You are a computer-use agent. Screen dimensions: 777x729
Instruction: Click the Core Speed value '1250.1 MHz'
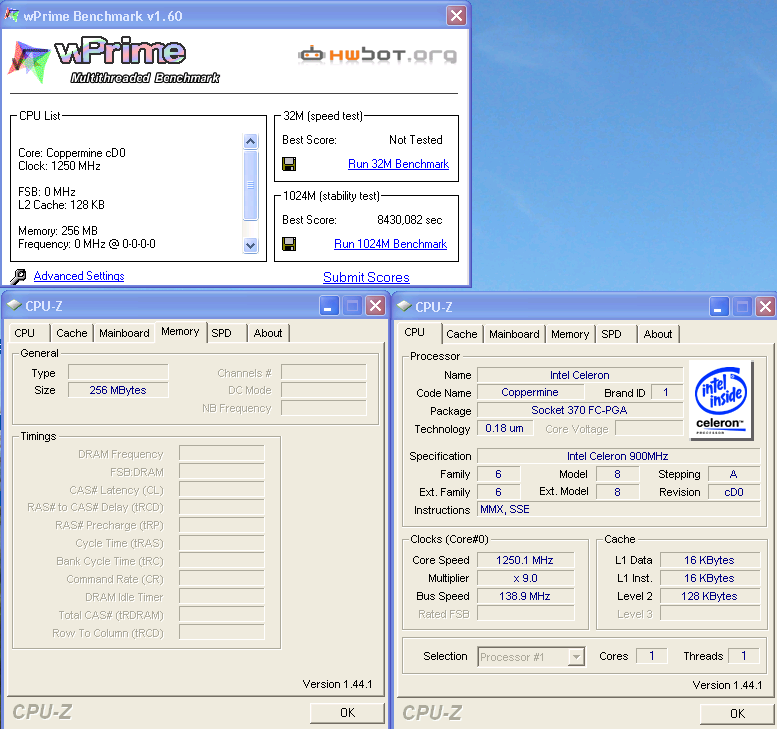[525, 560]
